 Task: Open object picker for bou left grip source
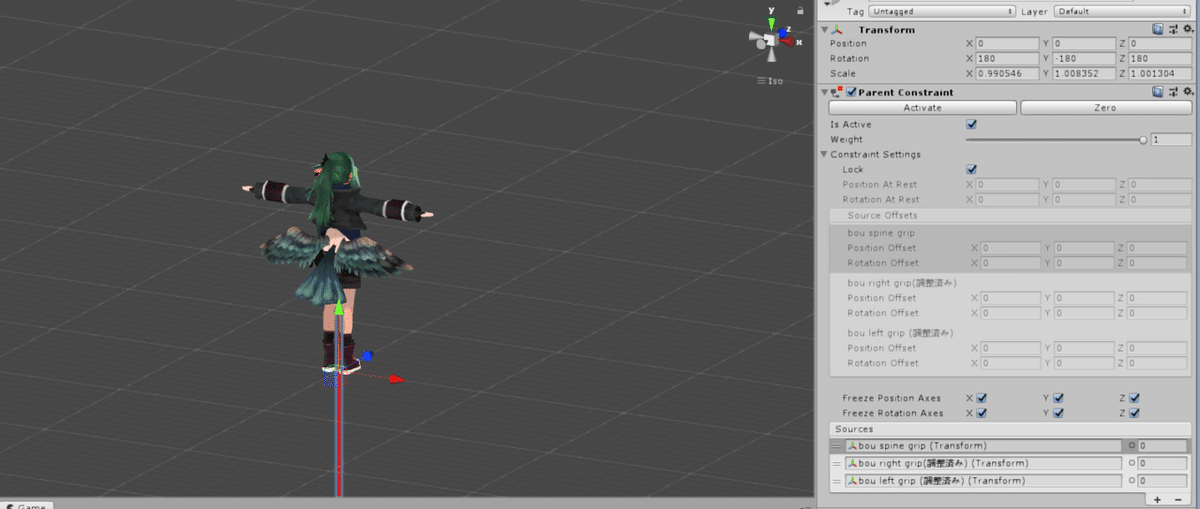click(x=1131, y=481)
